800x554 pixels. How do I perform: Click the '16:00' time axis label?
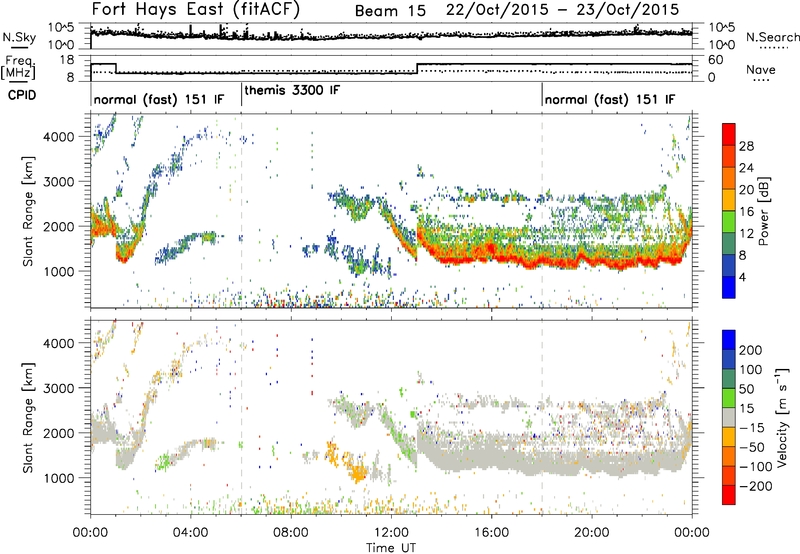click(491, 533)
